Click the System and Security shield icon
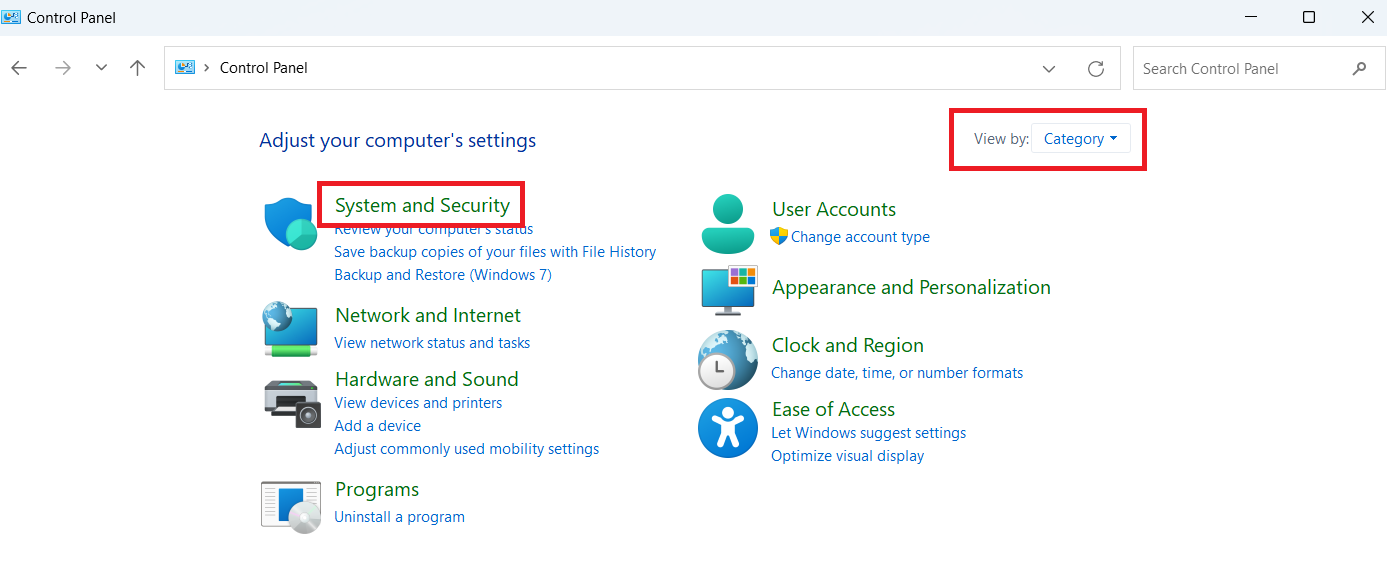Viewport: 1387px width, 580px height. [x=291, y=224]
